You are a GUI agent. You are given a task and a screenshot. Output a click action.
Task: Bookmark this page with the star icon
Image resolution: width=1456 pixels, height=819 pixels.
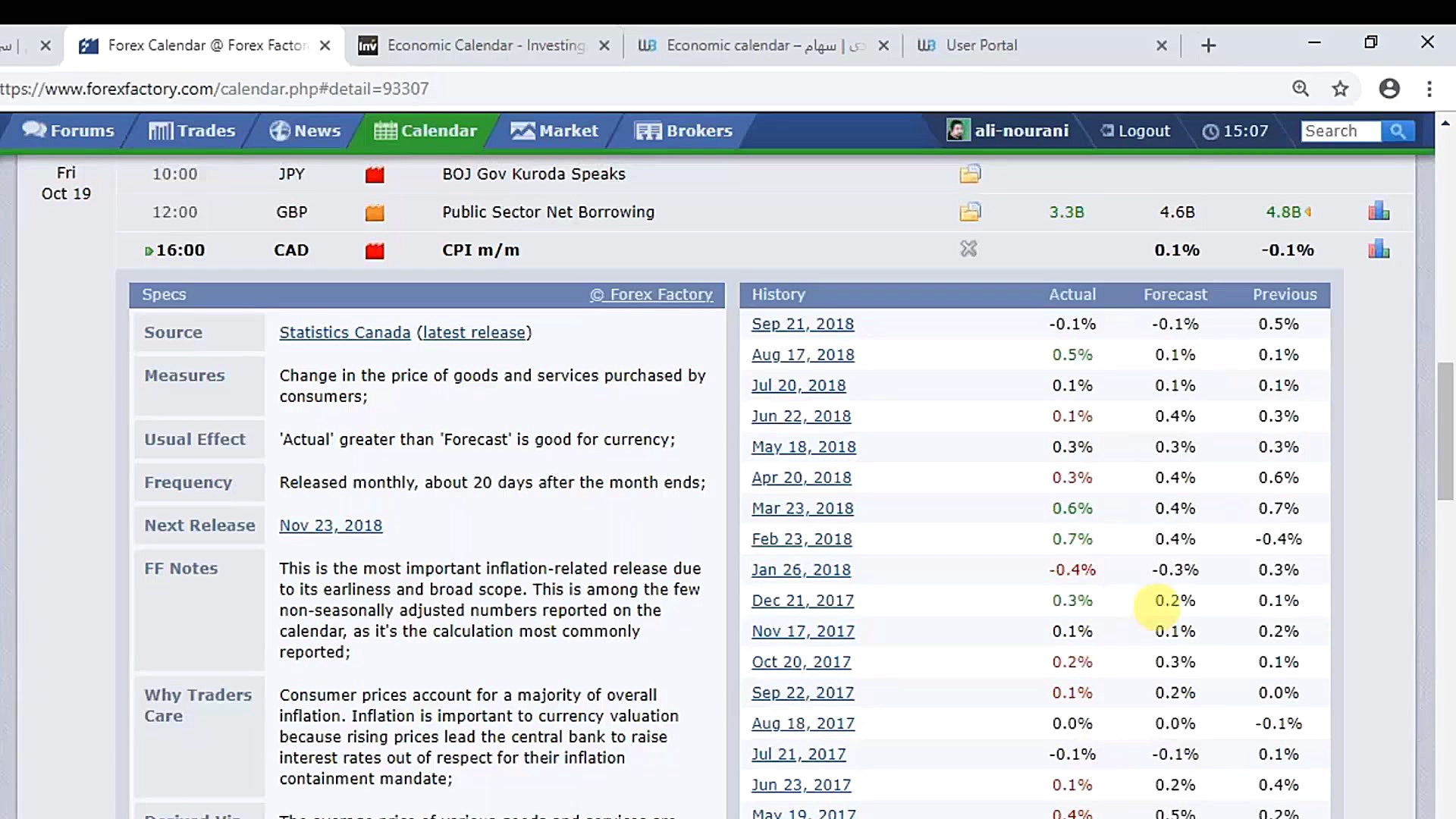click(x=1340, y=89)
